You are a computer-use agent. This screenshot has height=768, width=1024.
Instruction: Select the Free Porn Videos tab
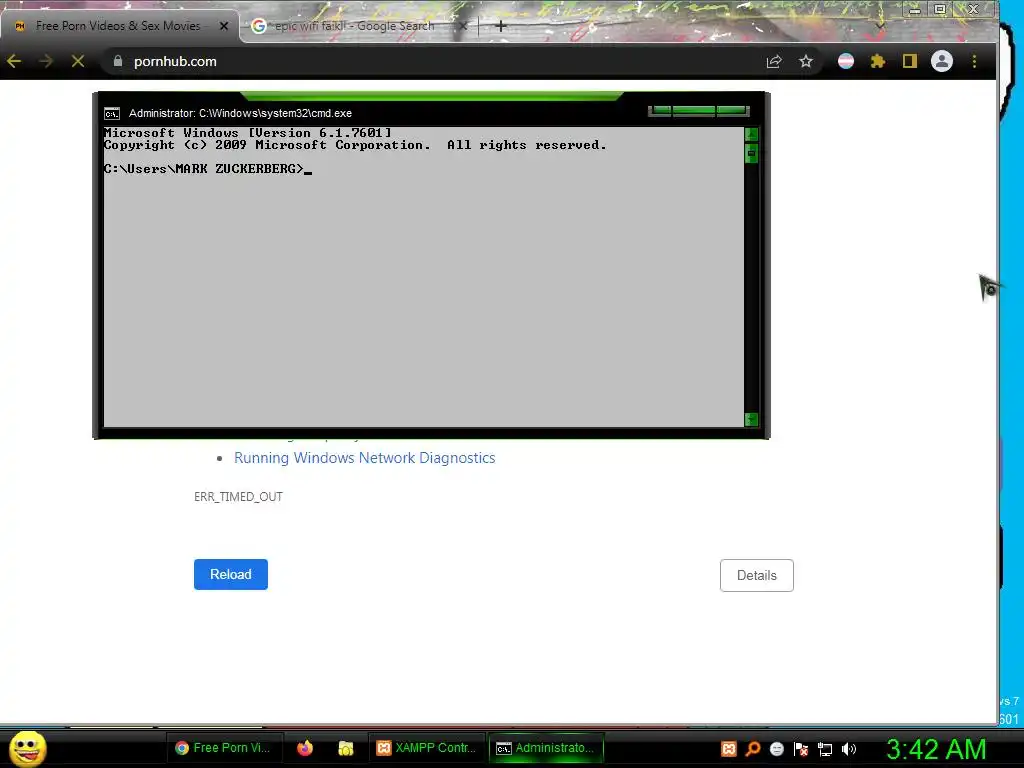tap(118, 26)
